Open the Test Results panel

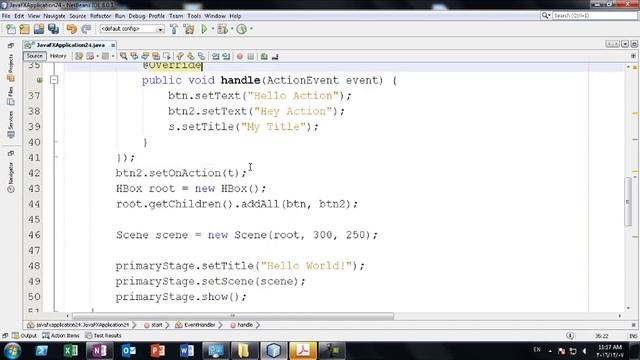(x=104, y=336)
